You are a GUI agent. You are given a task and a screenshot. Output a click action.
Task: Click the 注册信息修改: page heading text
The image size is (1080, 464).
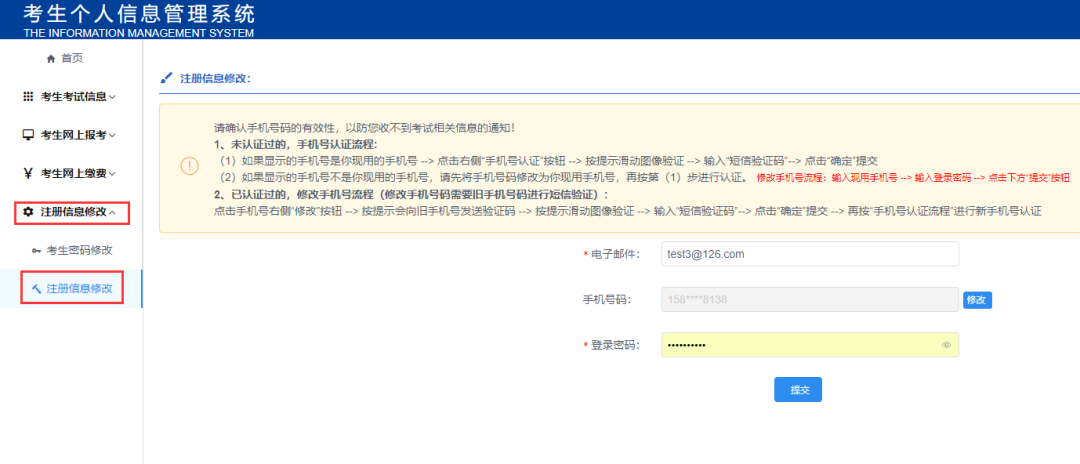216,78
